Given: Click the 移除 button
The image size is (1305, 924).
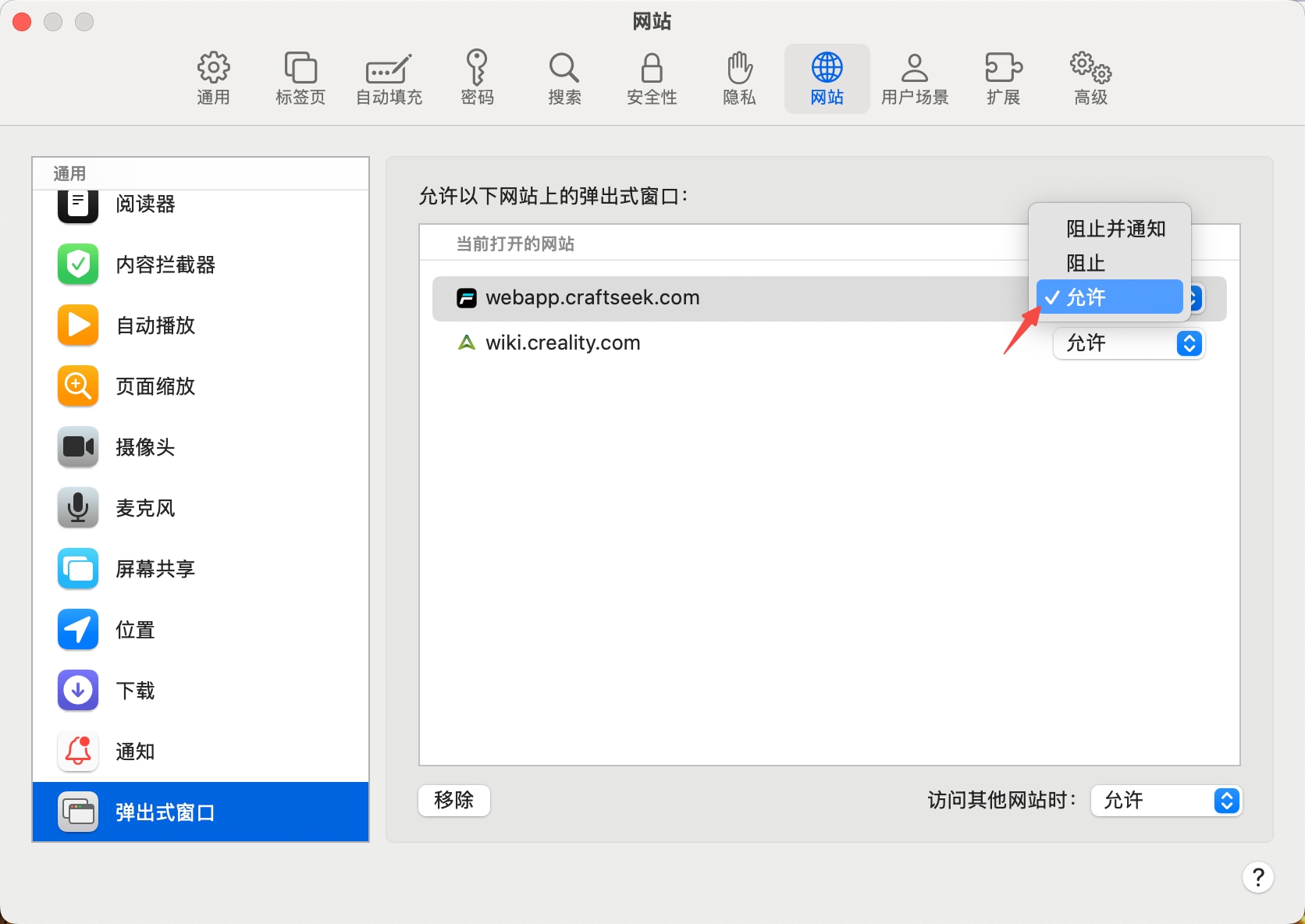Looking at the screenshot, I should click(x=453, y=800).
